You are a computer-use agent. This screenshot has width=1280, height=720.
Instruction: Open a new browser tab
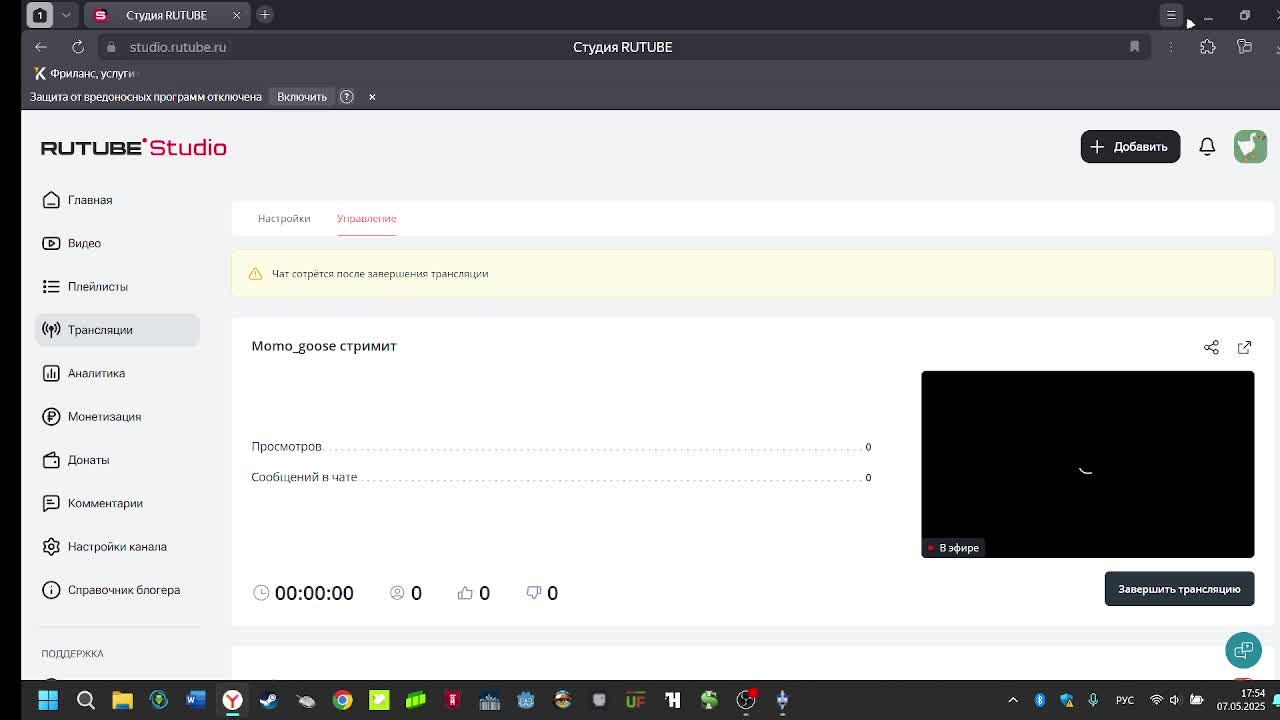[265, 15]
